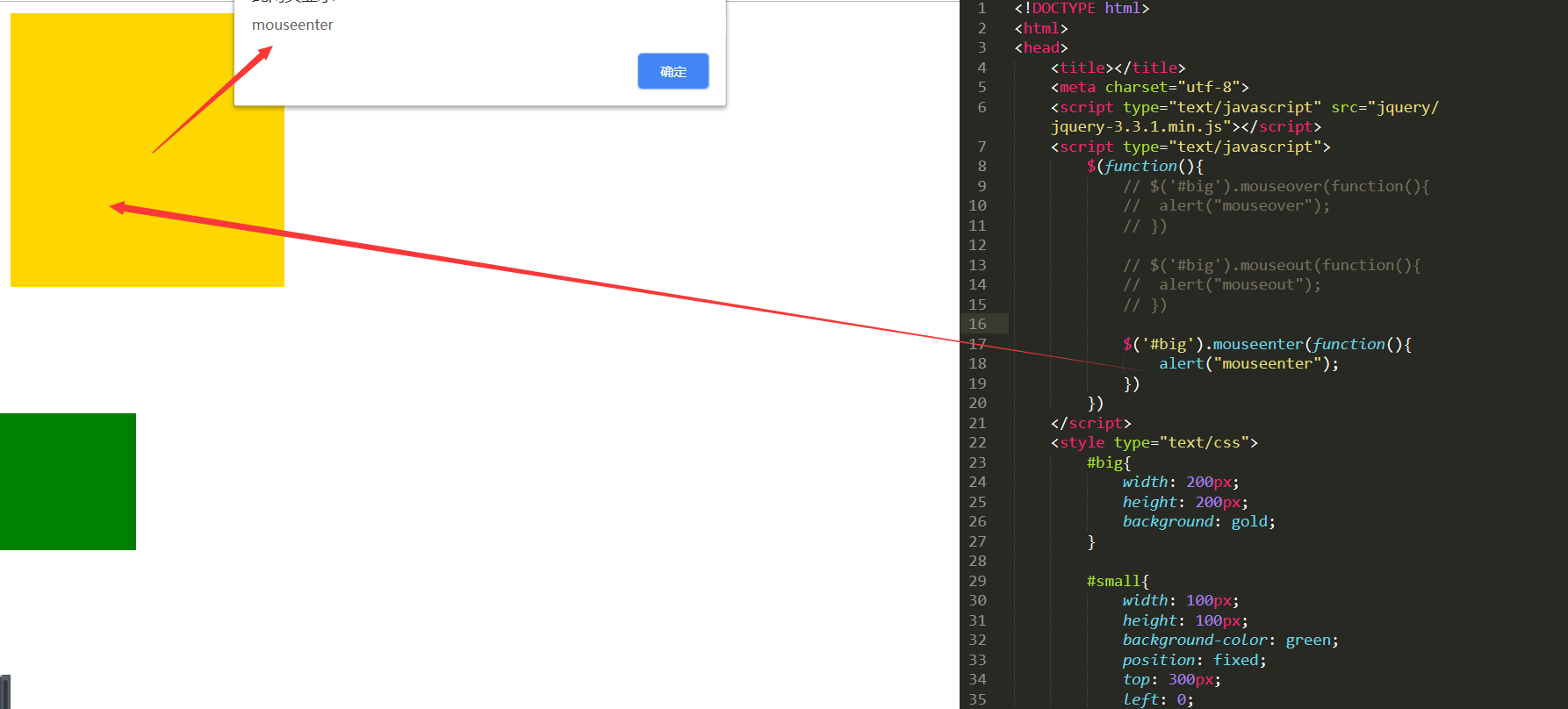Click the '$('#big').mouseenter(function(){' line
This screenshot has height=709, width=1568.
pos(1267,344)
